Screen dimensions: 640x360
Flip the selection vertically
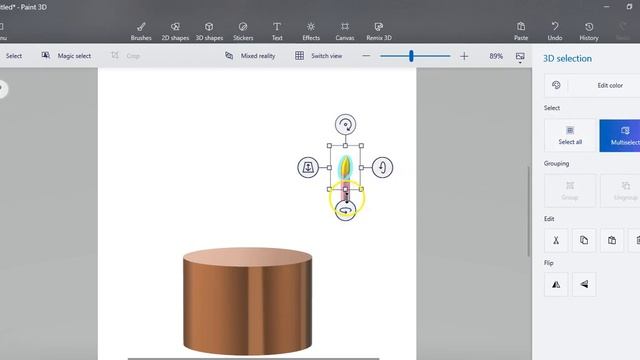[x=584, y=284]
